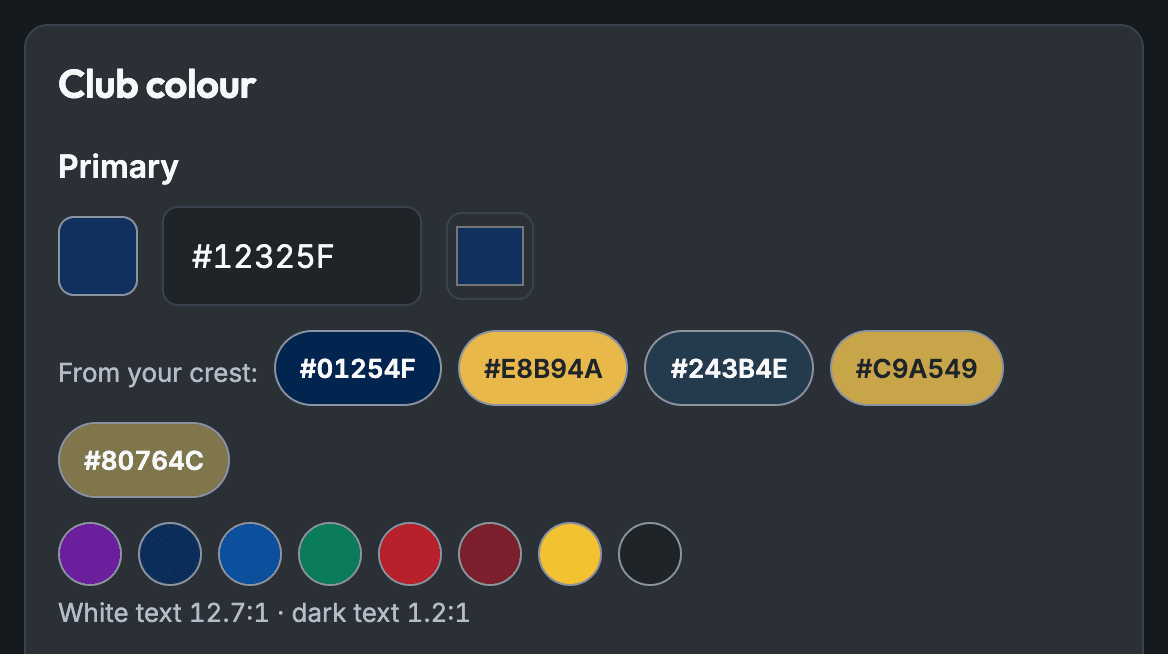The height and width of the screenshot is (654, 1168).
Task: Pick crest colour #243B4E
Action: 729,368
